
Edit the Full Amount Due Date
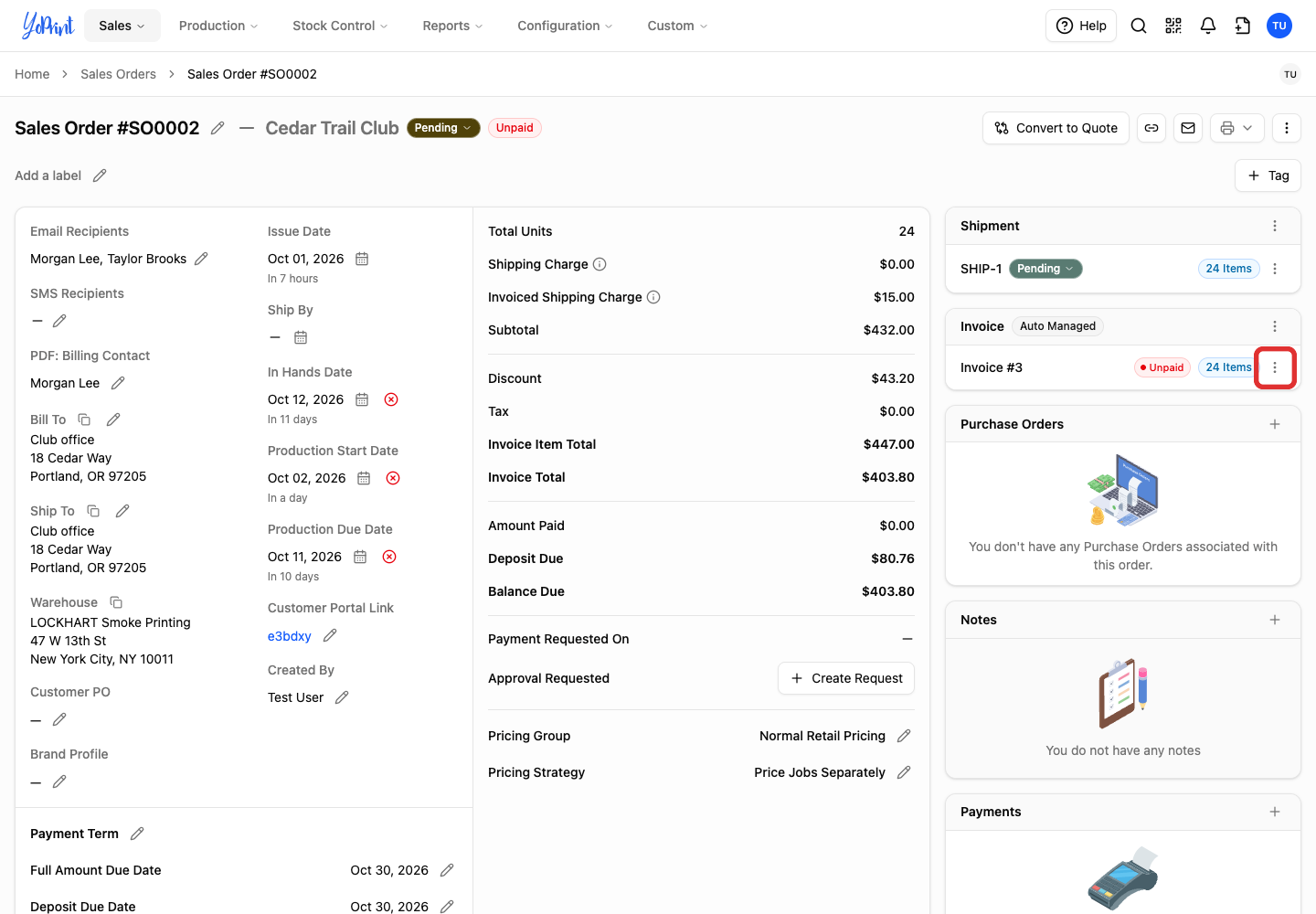tap(447, 870)
